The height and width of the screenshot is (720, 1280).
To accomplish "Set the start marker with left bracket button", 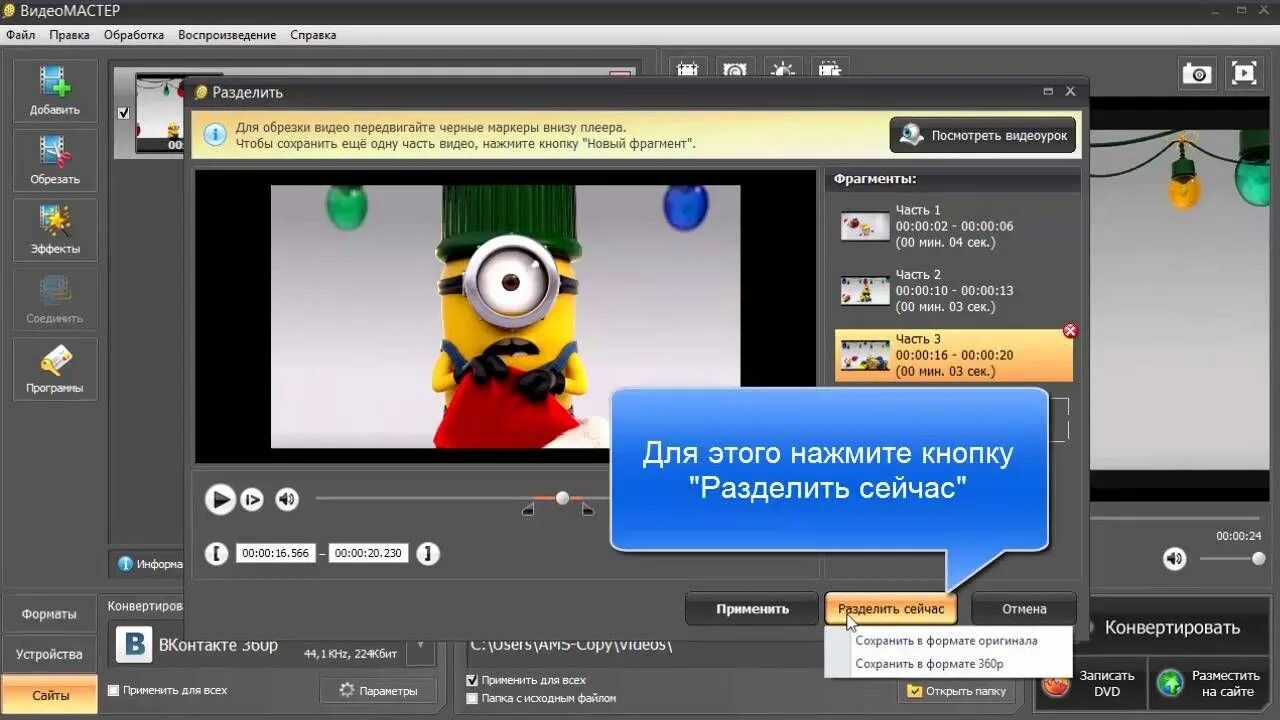I will pyautogui.click(x=217, y=553).
